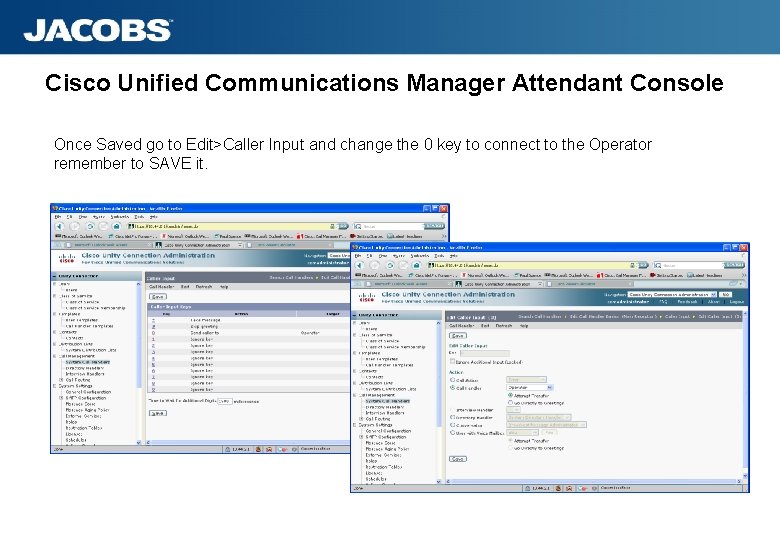Viewport: 780px width, 540px height.
Task: Open the Refresh page menu in right window
Action: coord(504,326)
